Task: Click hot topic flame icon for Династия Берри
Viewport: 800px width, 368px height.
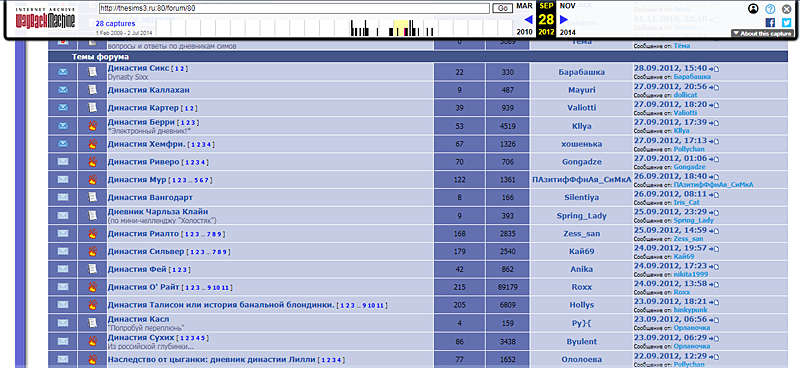Action: coord(92,126)
